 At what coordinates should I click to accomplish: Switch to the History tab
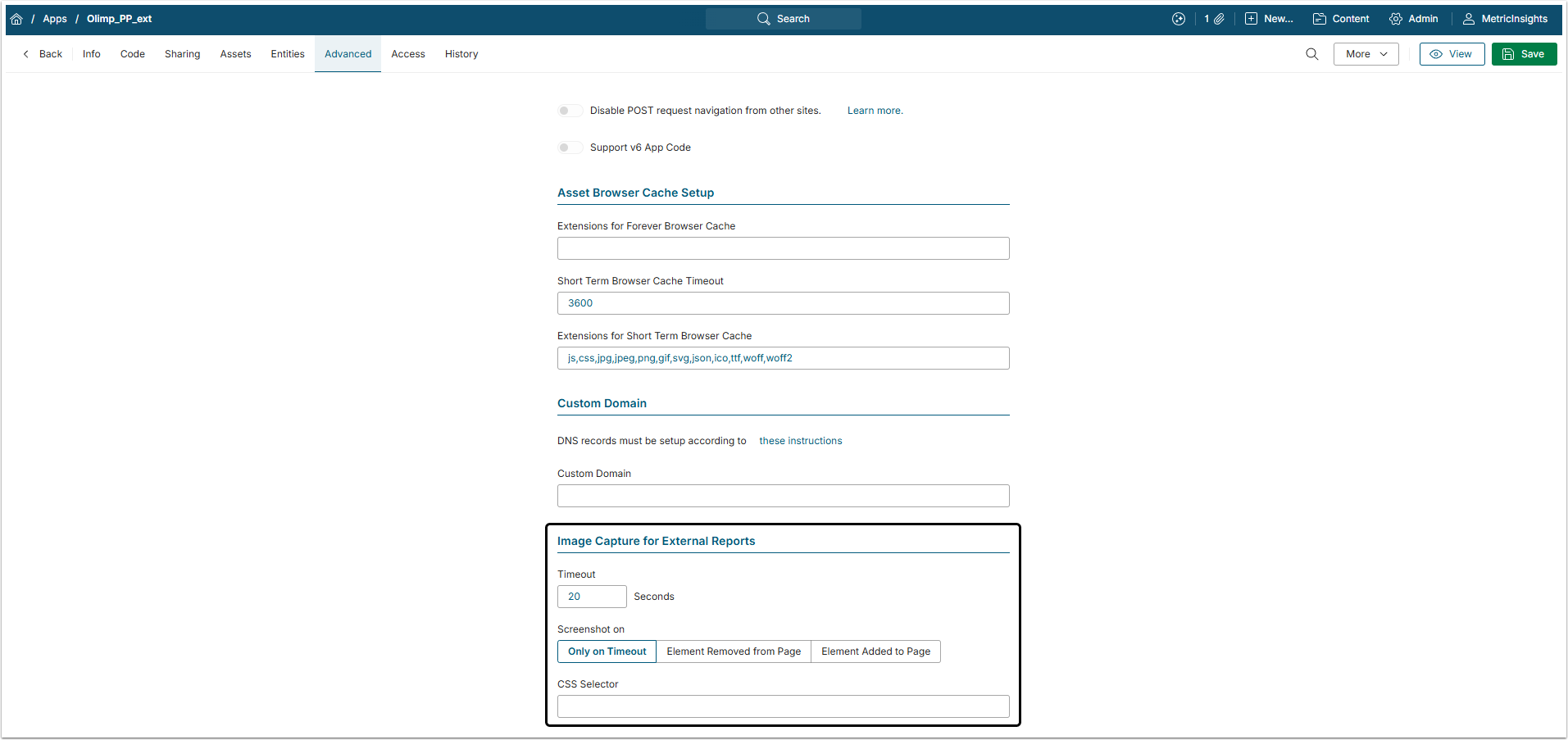click(x=461, y=54)
